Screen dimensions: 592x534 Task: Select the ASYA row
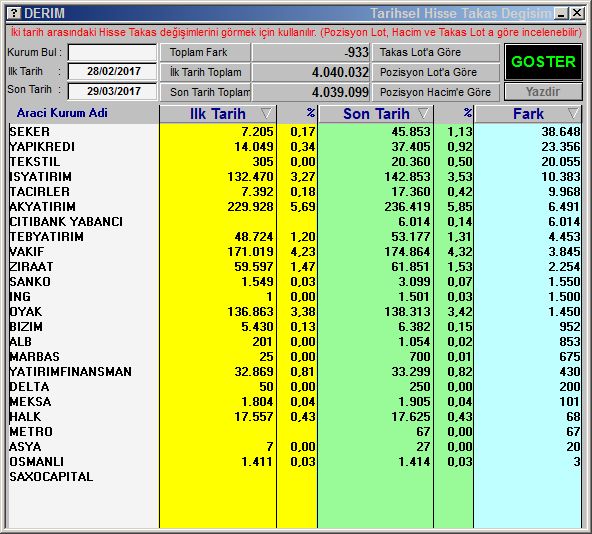point(294,446)
